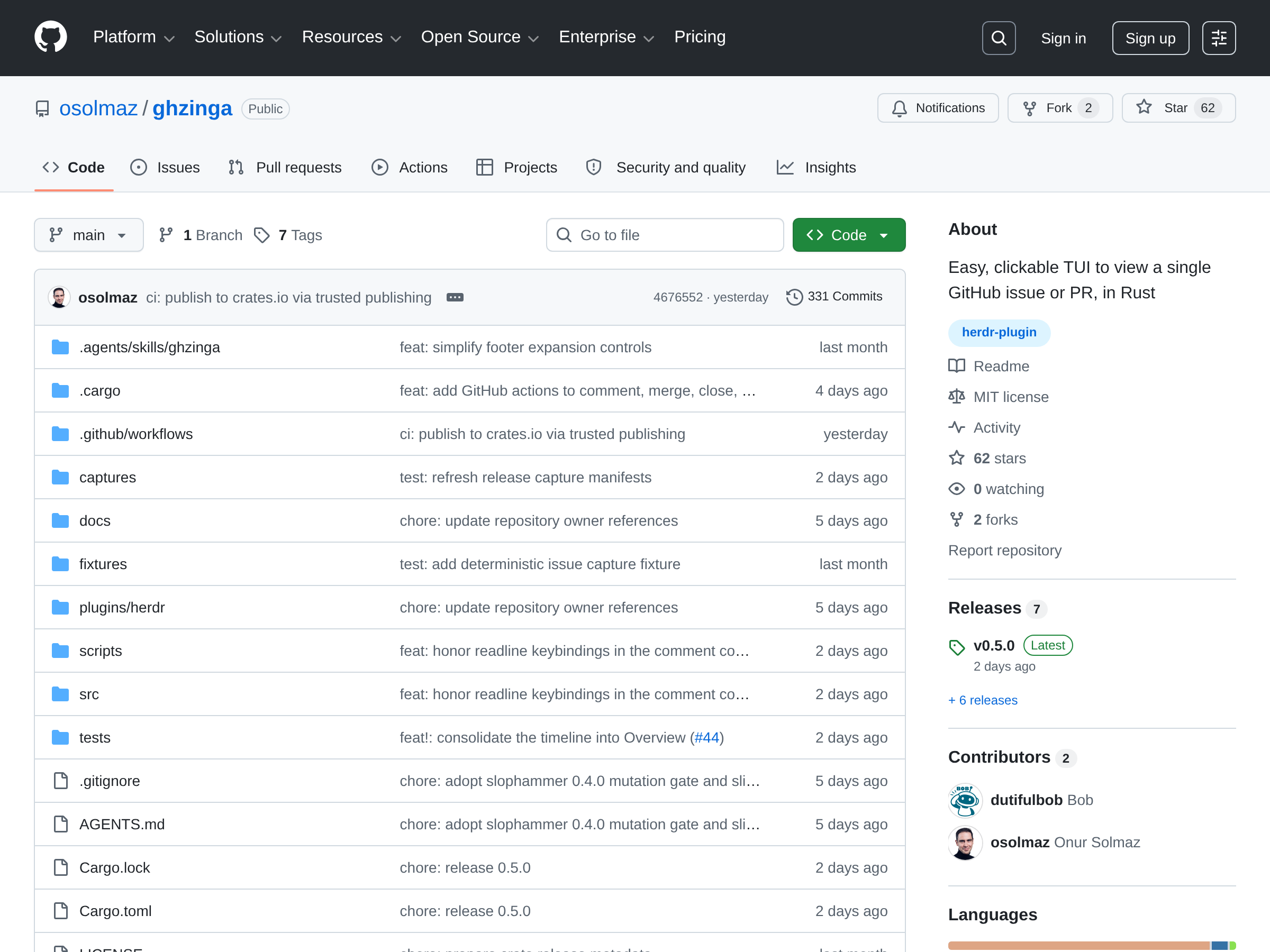Click the watching eye icon
The image size is (1270, 952).
[957, 489]
